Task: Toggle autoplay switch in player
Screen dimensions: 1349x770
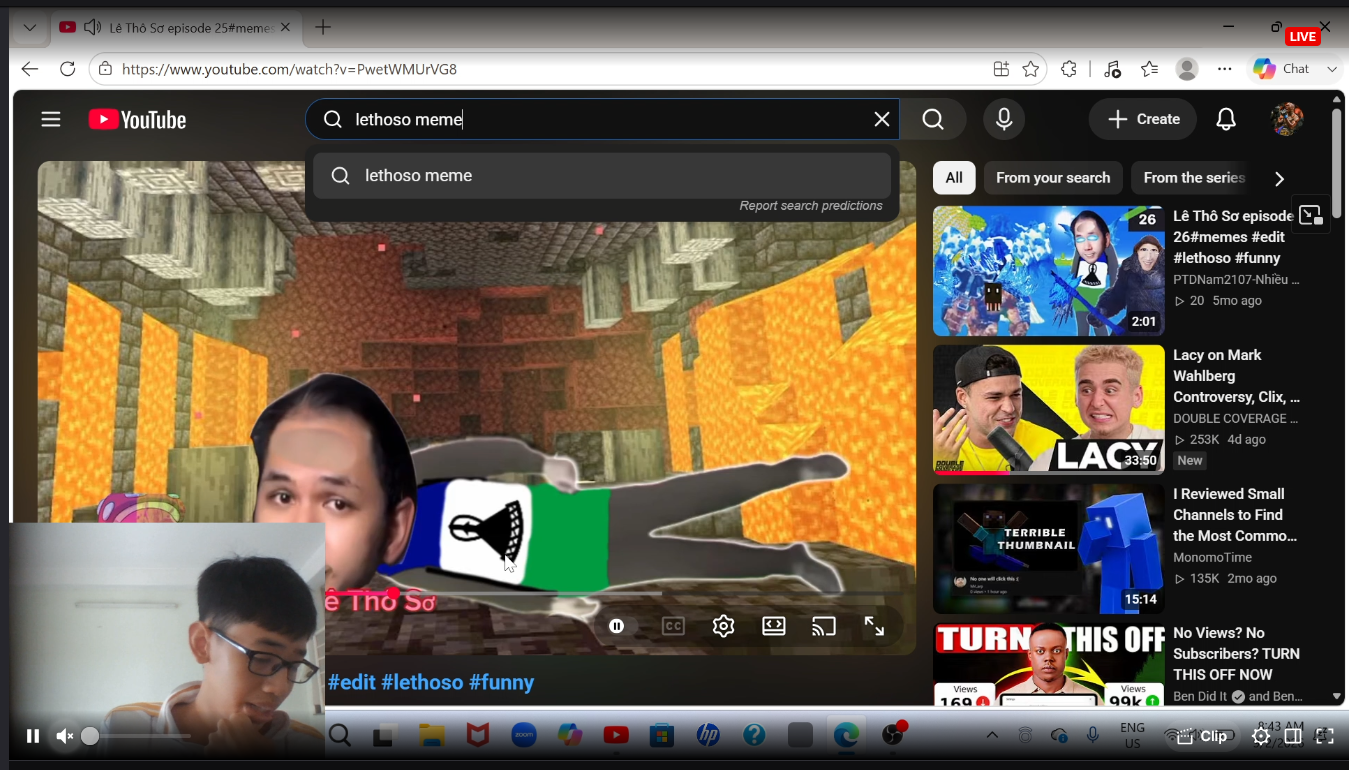Action: click(x=616, y=626)
